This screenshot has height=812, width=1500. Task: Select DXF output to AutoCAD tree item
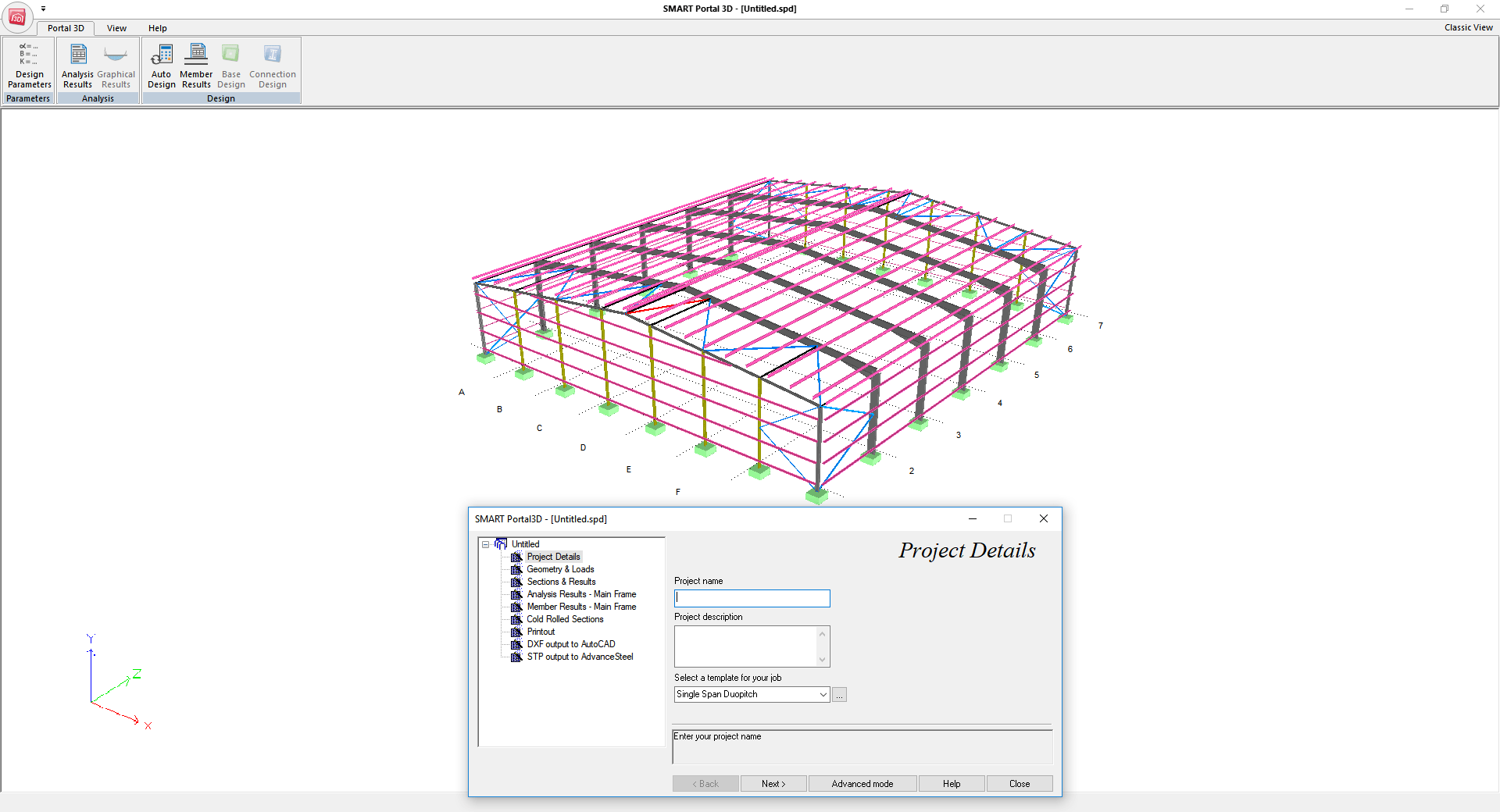(x=571, y=644)
